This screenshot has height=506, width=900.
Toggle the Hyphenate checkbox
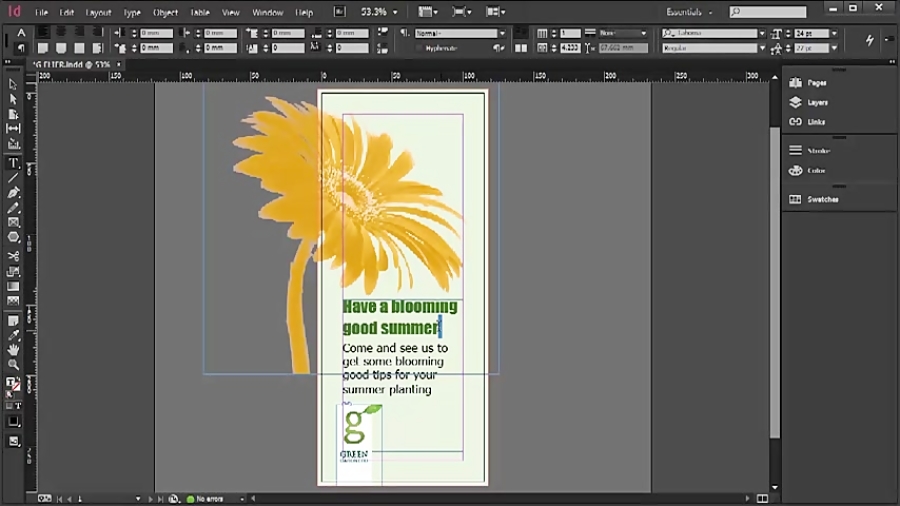tap(420, 49)
